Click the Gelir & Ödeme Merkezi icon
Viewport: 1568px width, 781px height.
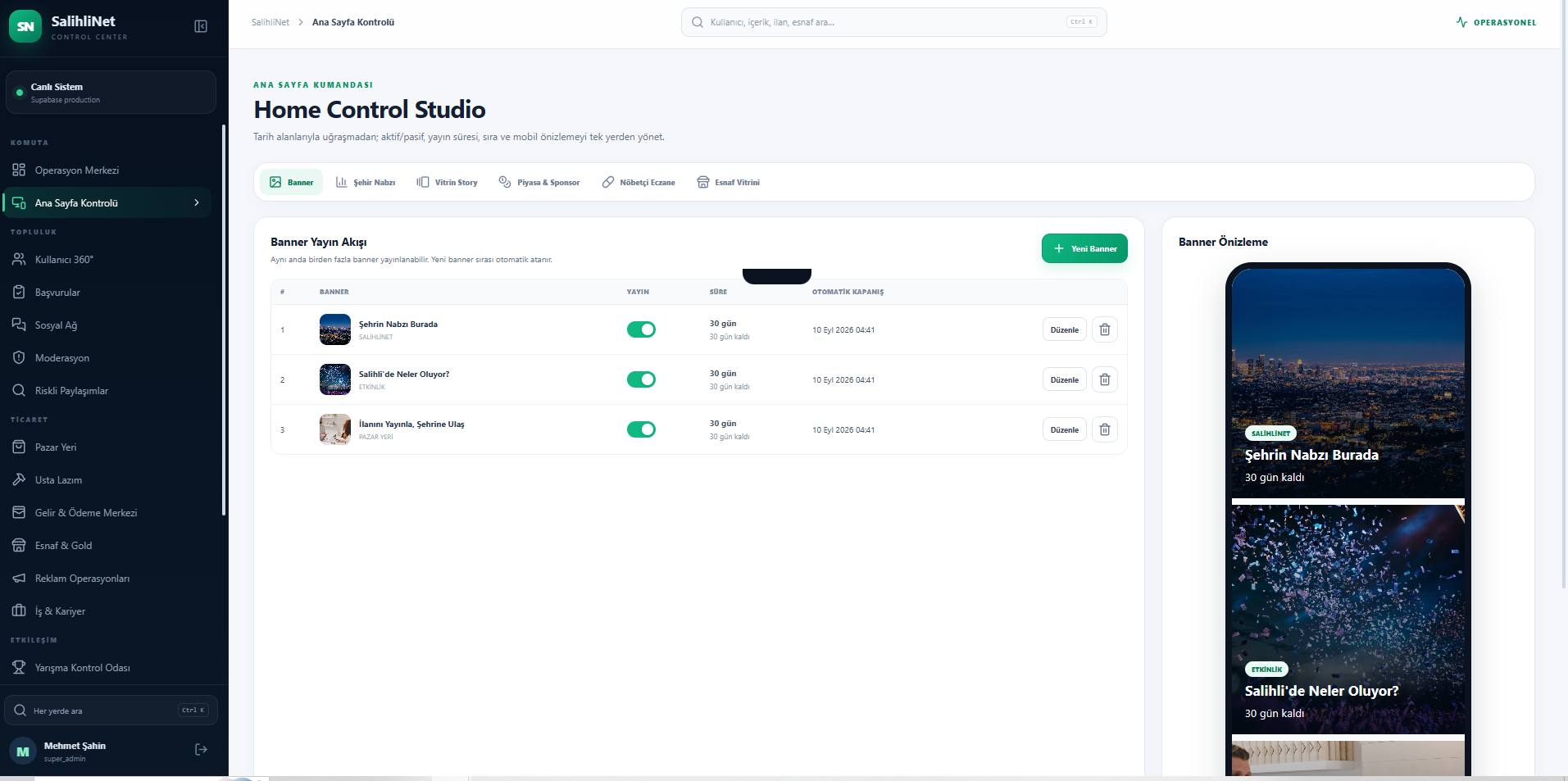click(19, 512)
